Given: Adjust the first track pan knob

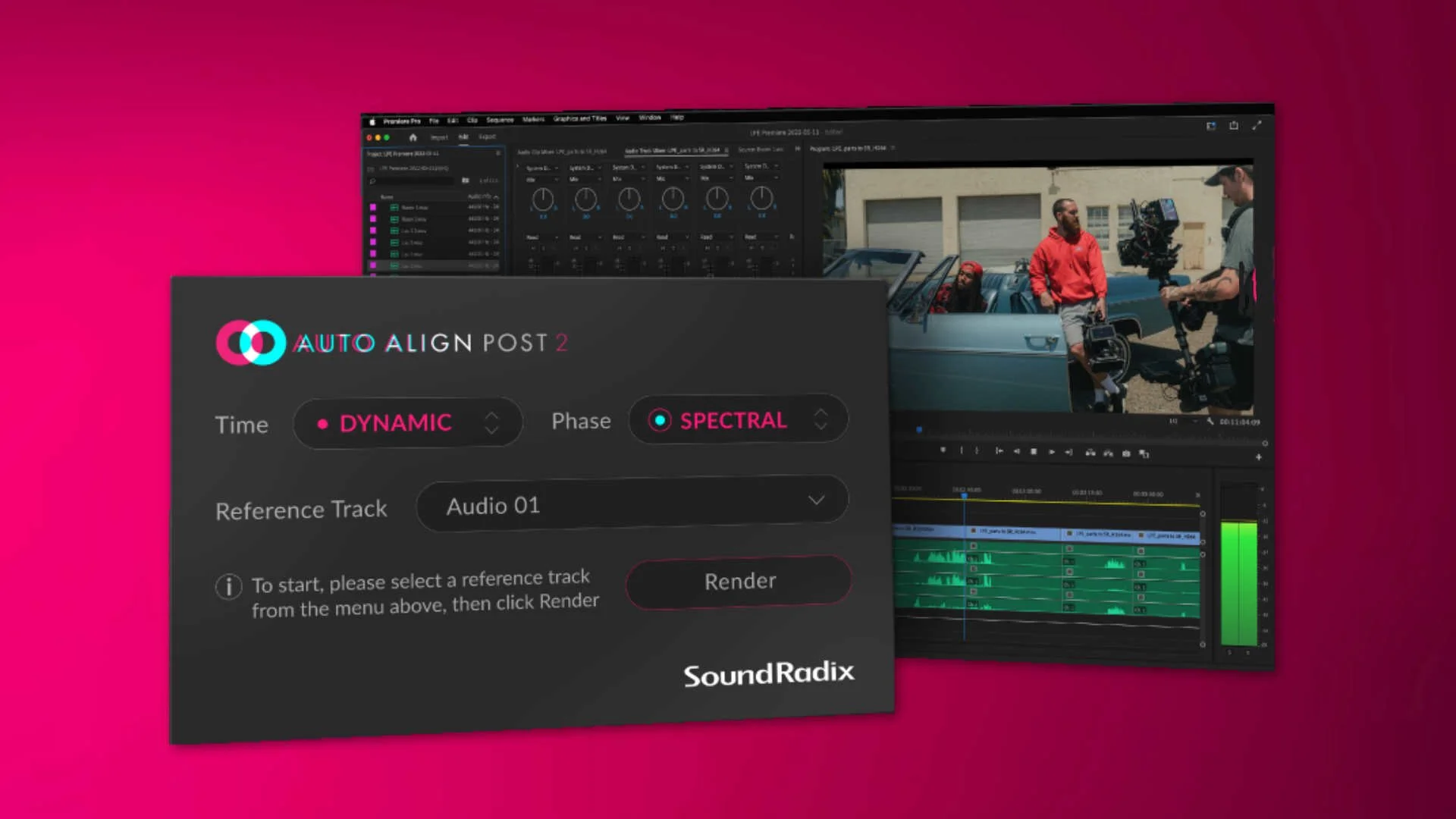Looking at the screenshot, I should pos(542,199).
